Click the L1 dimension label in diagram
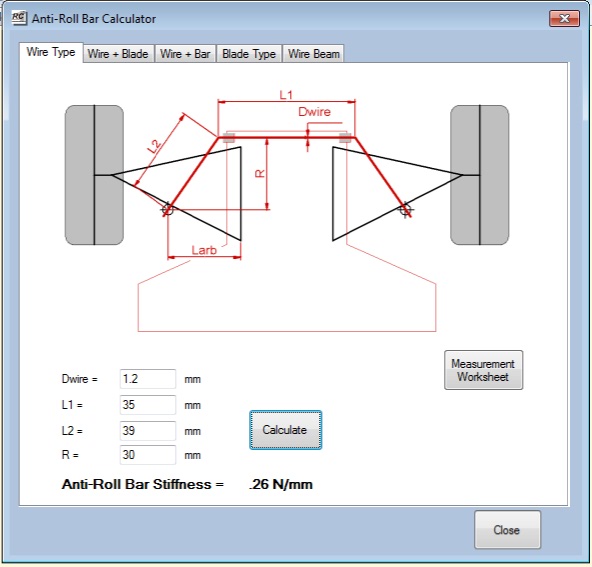592x567 pixels. pos(286,95)
